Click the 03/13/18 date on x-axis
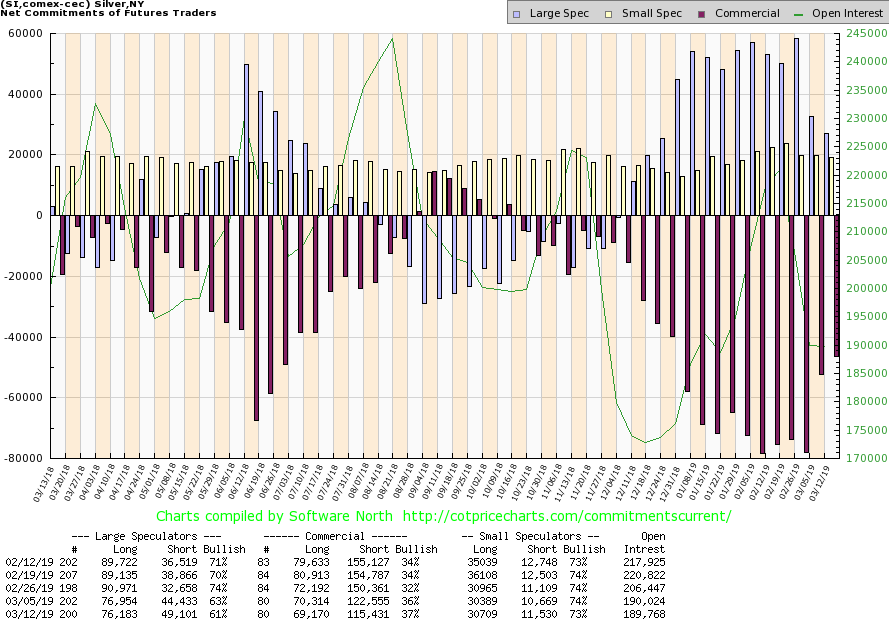The height and width of the screenshot is (620, 889). tap(43, 481)
